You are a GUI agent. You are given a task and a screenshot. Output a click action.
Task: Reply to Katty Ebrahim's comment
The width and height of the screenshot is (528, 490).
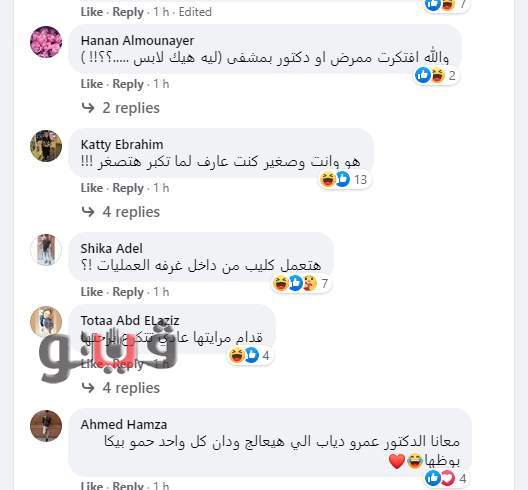coord(128,188)
